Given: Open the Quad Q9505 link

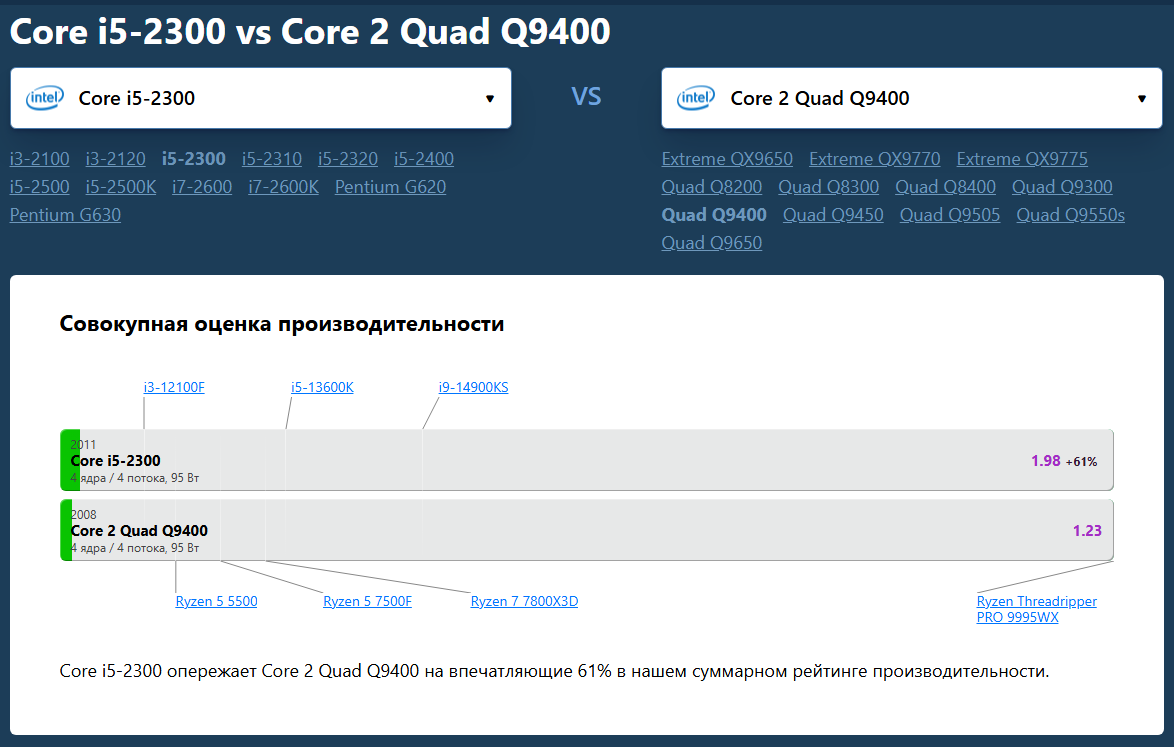Looking at the screenshot, I should [950, 215].
